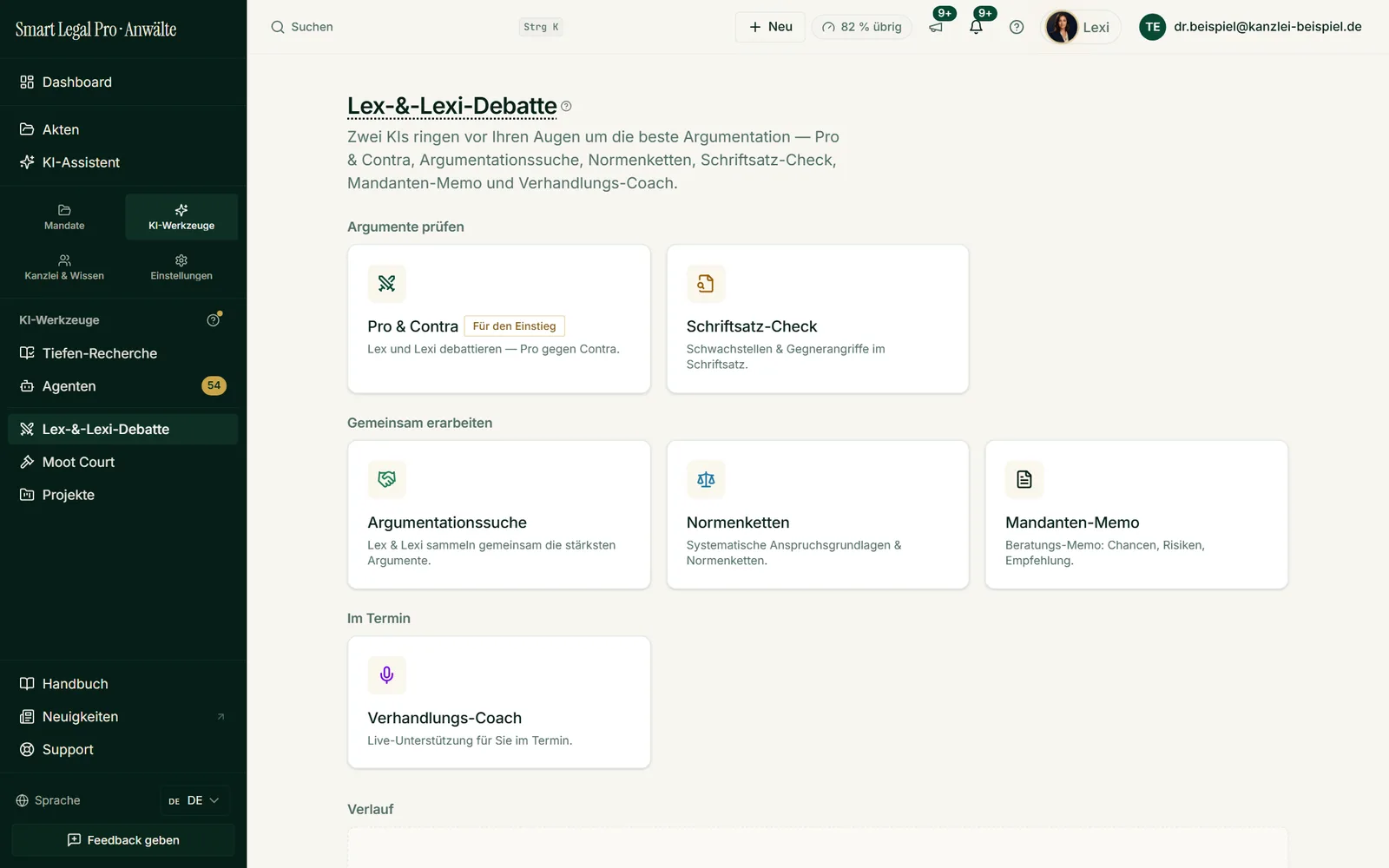Image resolution: width=1389 pixels, height=868 pixels.
Task: Open account menu for dr.beispiel@kanzlei-beispiel.de
Action: tap(1251, 27)
